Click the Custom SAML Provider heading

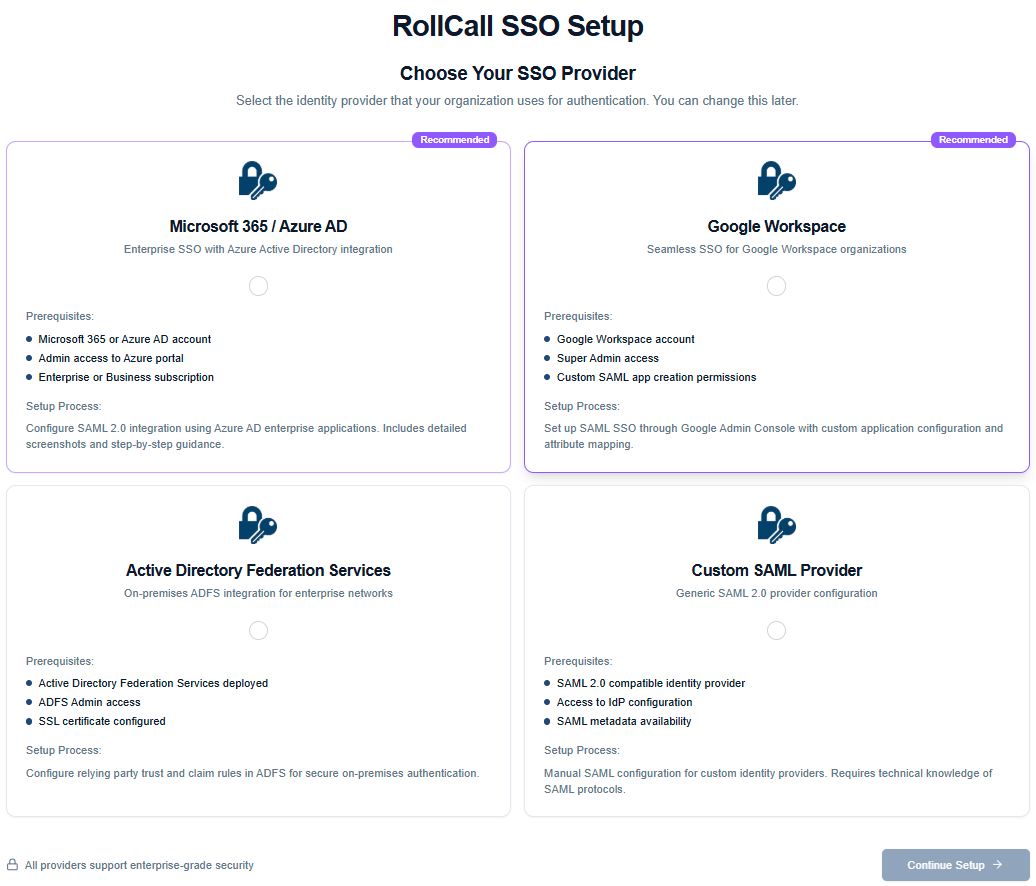pos(776,570)
